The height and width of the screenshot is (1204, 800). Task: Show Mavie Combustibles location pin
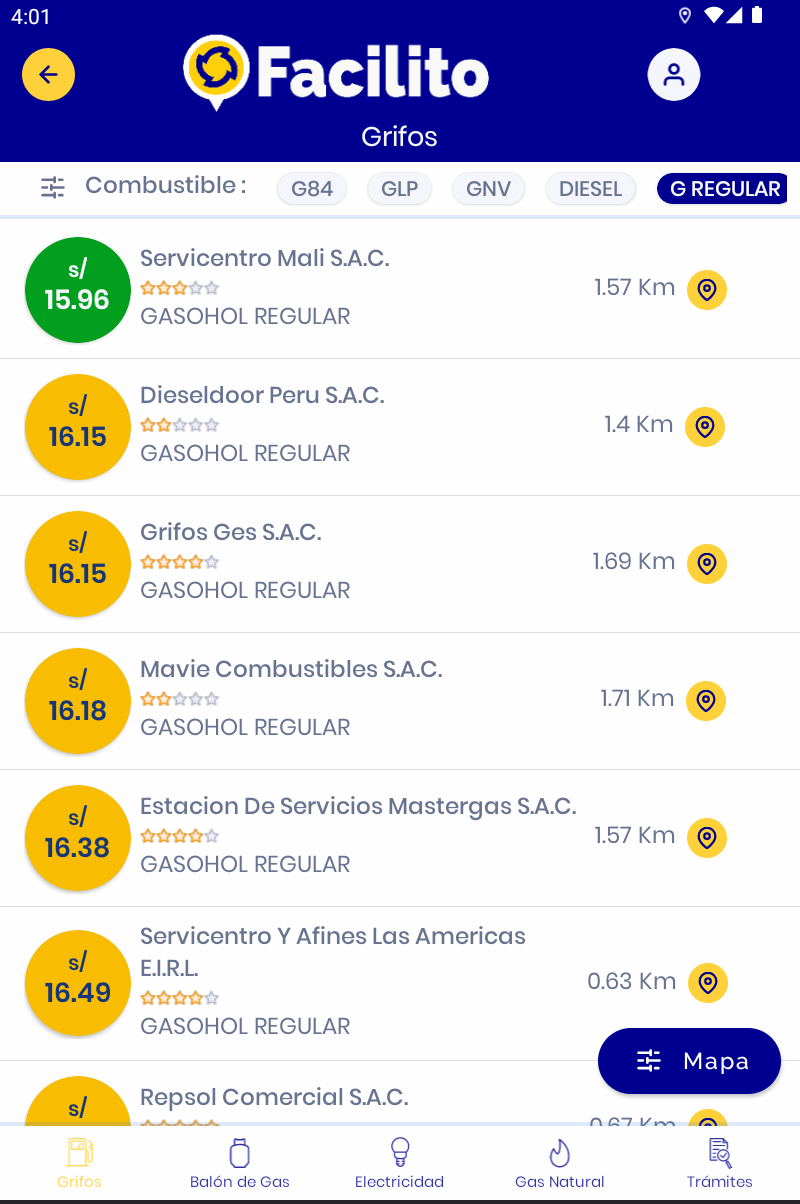(706, 701)
